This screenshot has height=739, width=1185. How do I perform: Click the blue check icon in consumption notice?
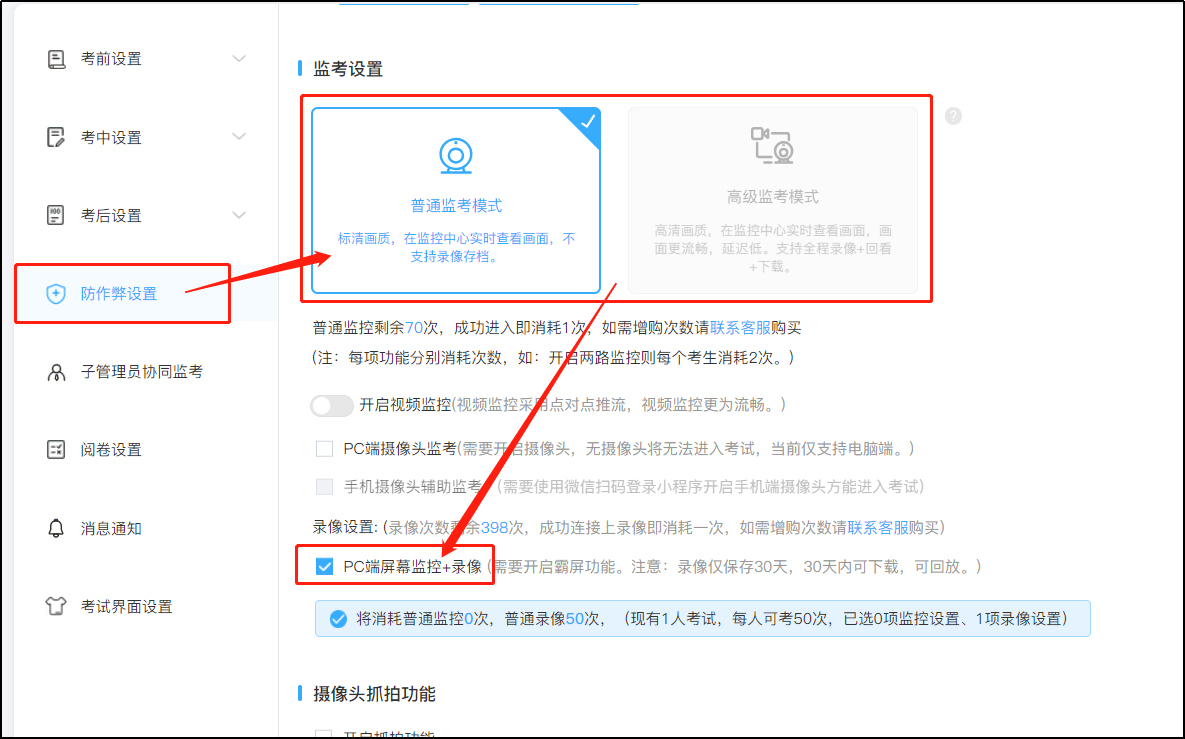coord(339,619)
